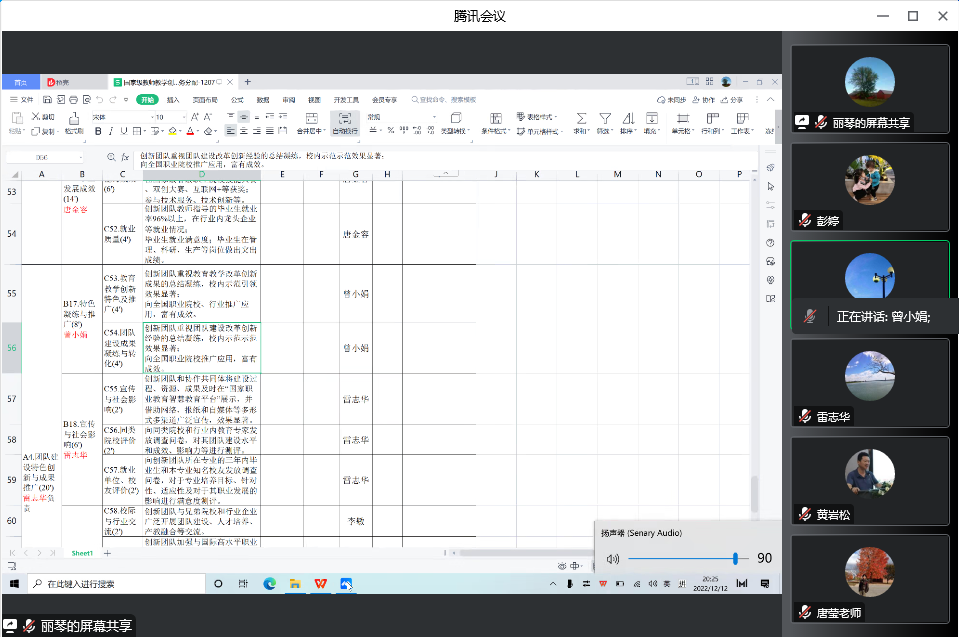Open the table style (表格样式) dropdown
The width and height of the screenshot is (959, 637).
(x=536, y=116)
